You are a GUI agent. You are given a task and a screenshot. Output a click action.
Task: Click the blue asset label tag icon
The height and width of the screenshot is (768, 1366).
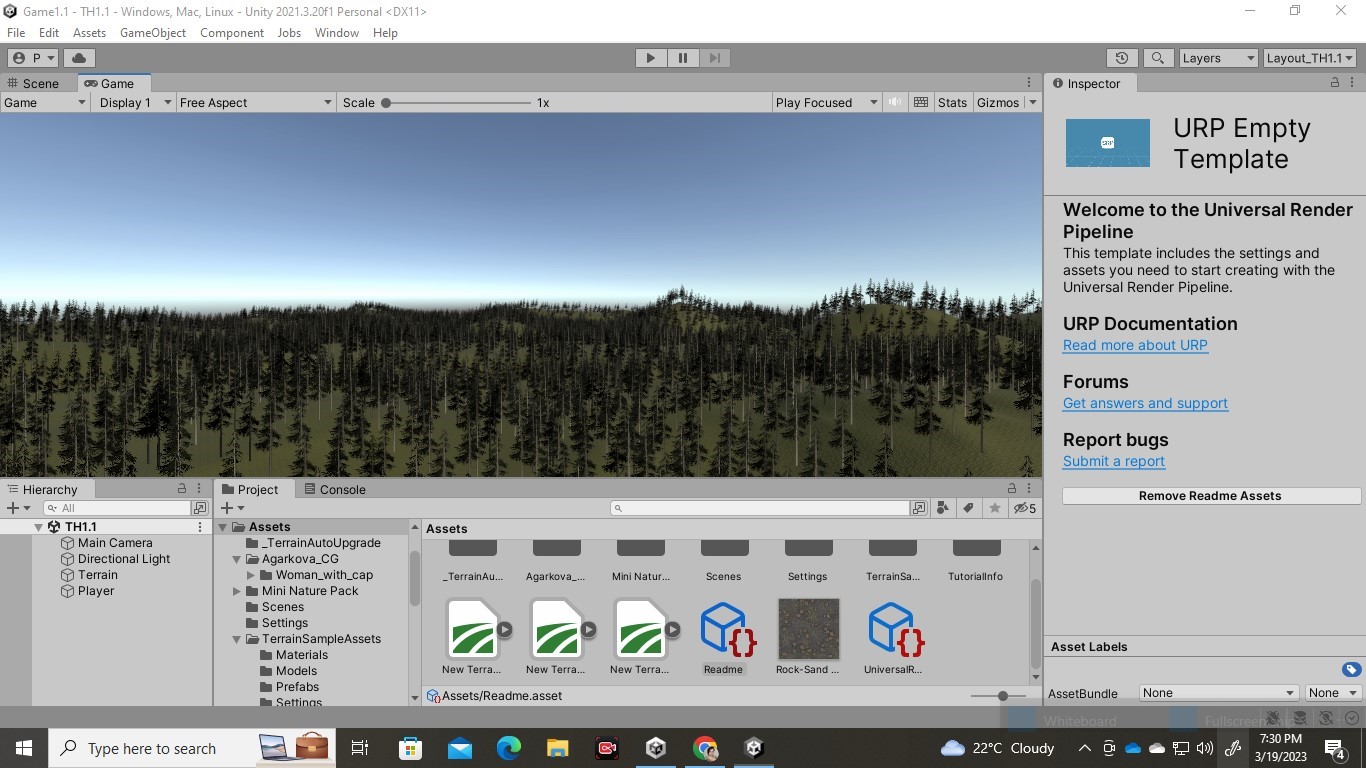[1351, 670]
